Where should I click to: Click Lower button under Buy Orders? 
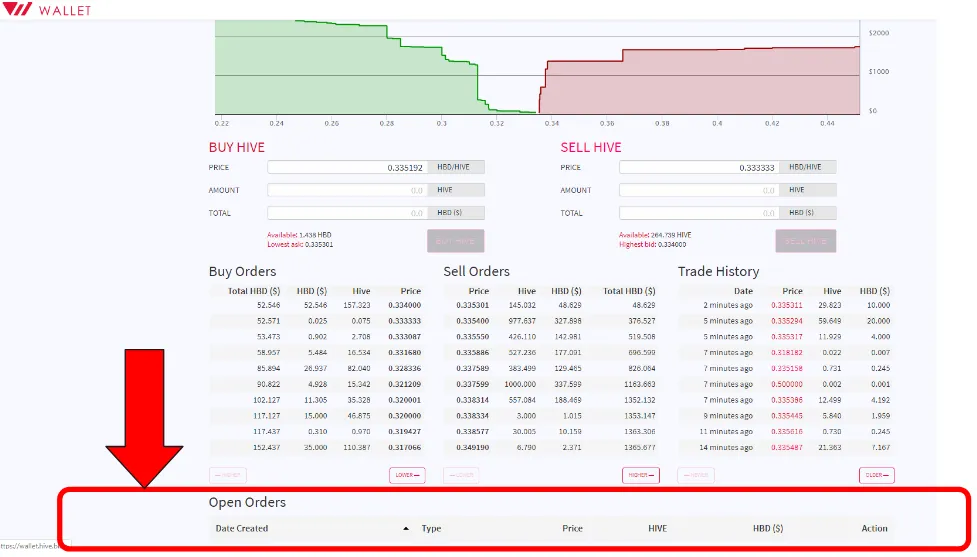tap(407, 475)
